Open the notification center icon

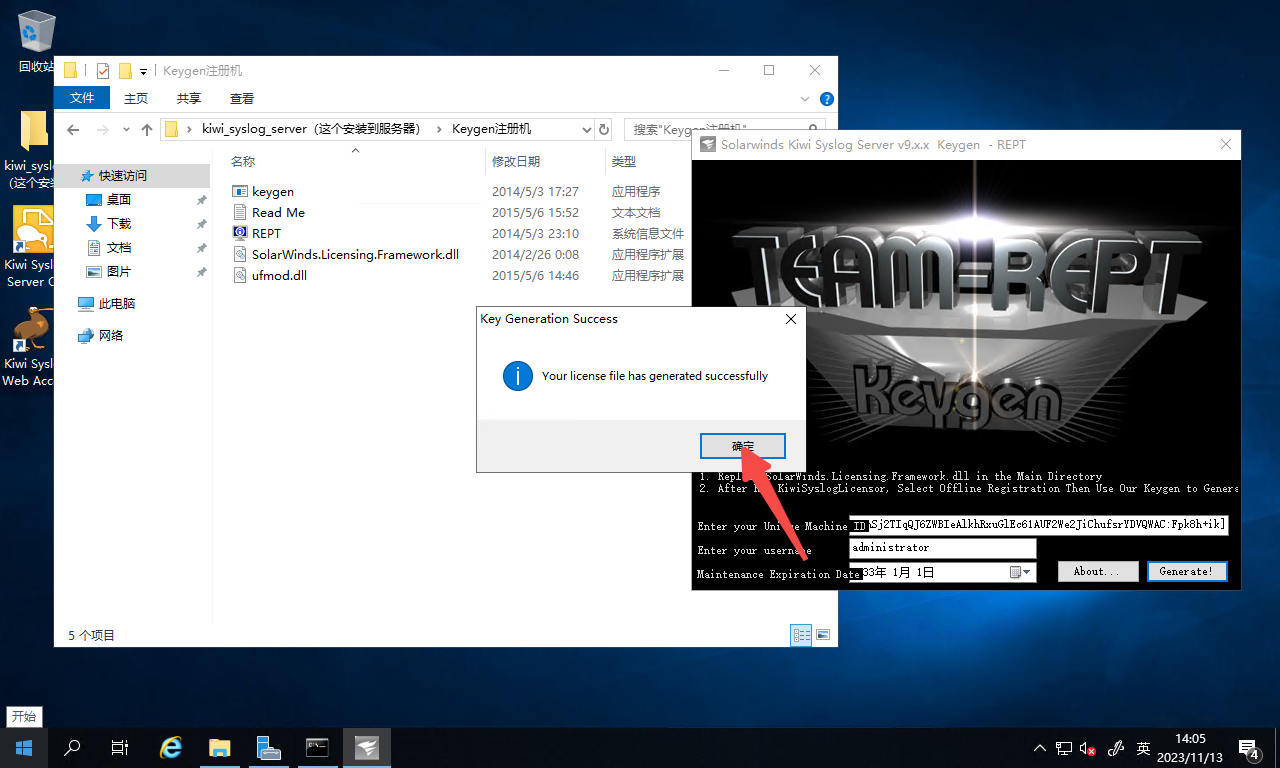tap(1250, 748)
